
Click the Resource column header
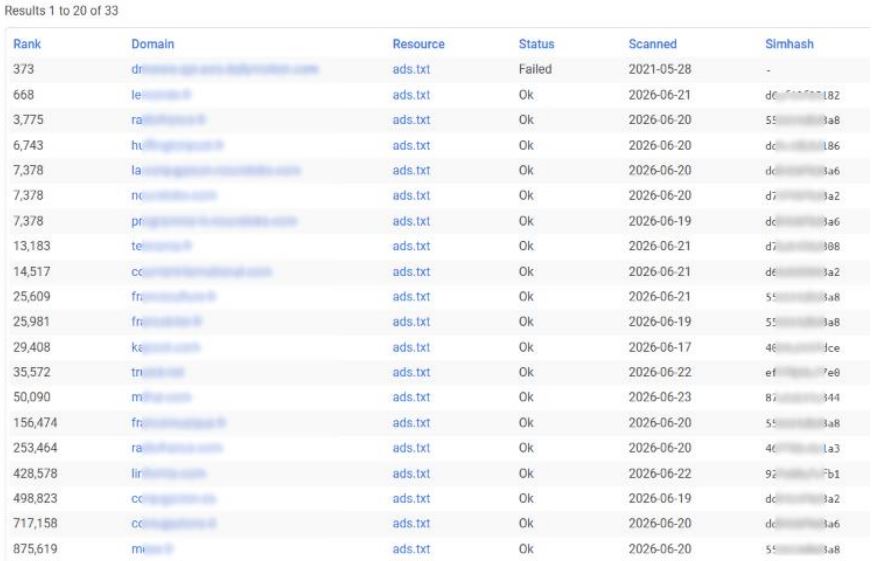[418, 44]
